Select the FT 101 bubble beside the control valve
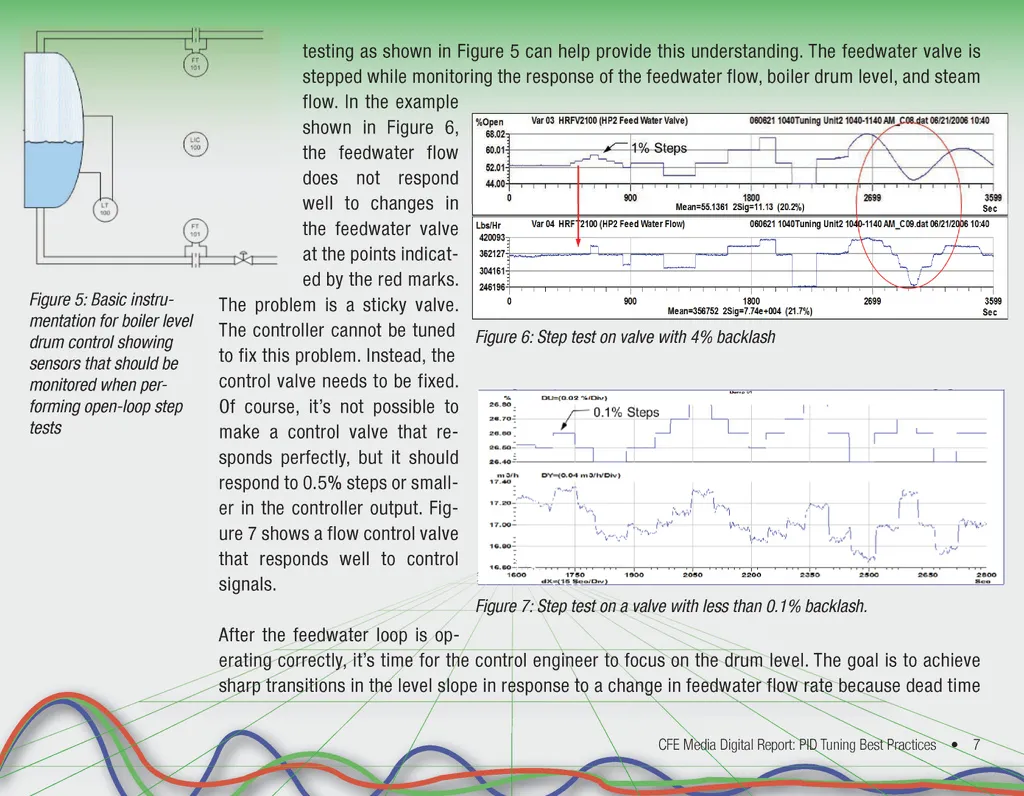 195,231
